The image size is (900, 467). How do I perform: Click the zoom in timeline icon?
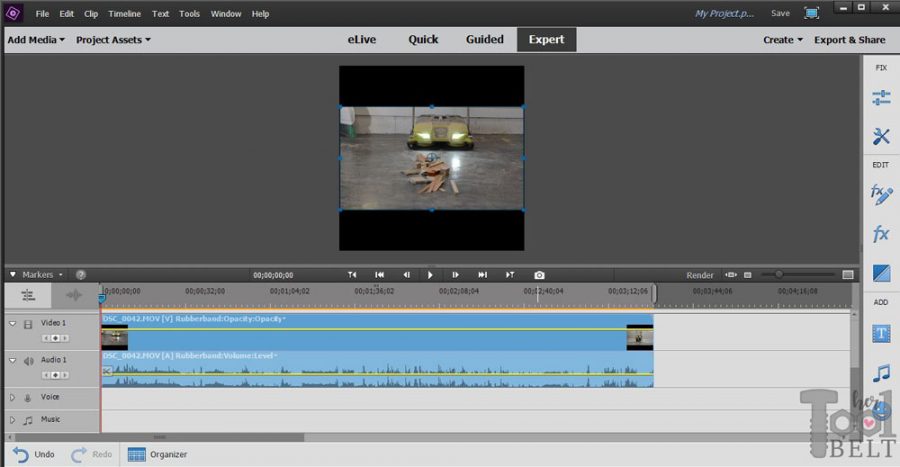[848, 275]
